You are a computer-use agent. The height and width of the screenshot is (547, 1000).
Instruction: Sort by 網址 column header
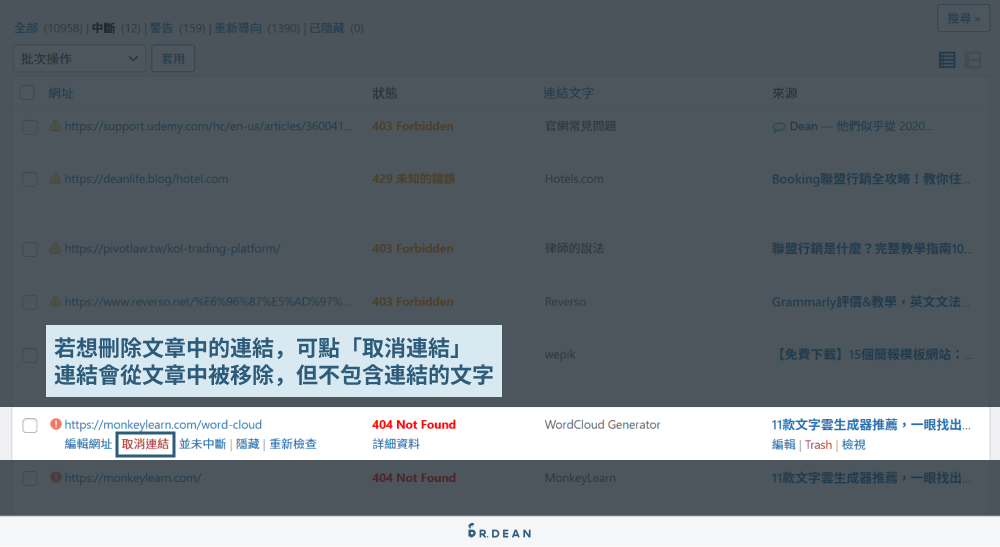(61, 93)
